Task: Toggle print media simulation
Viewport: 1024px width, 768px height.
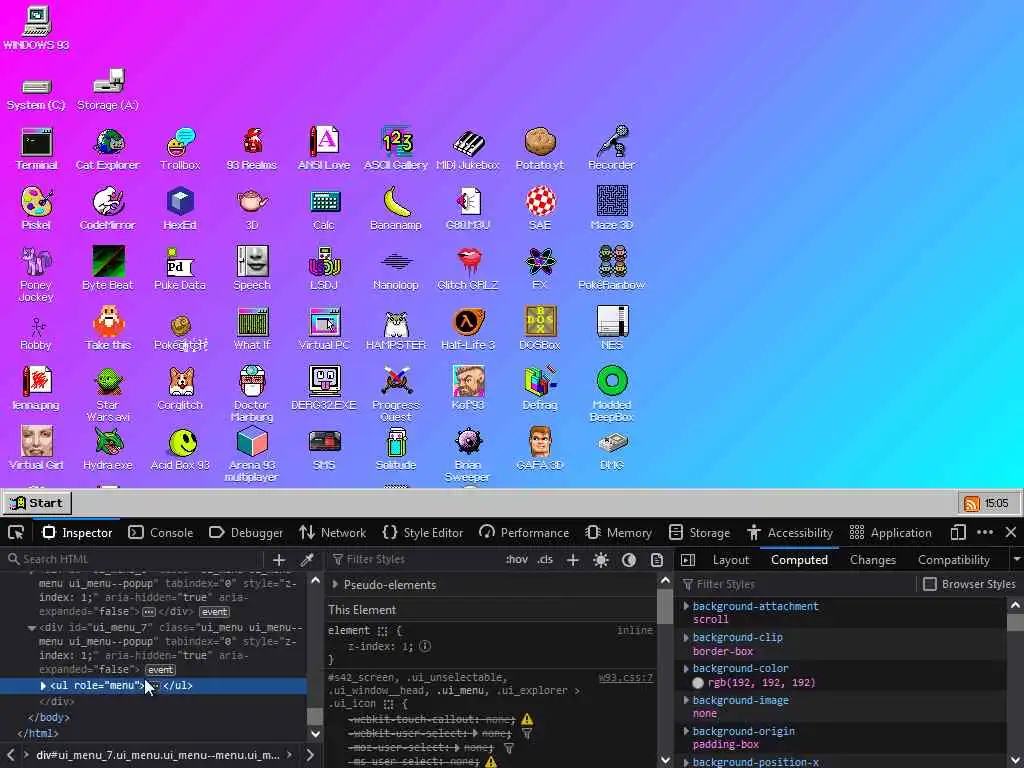Action: point(656,560)
